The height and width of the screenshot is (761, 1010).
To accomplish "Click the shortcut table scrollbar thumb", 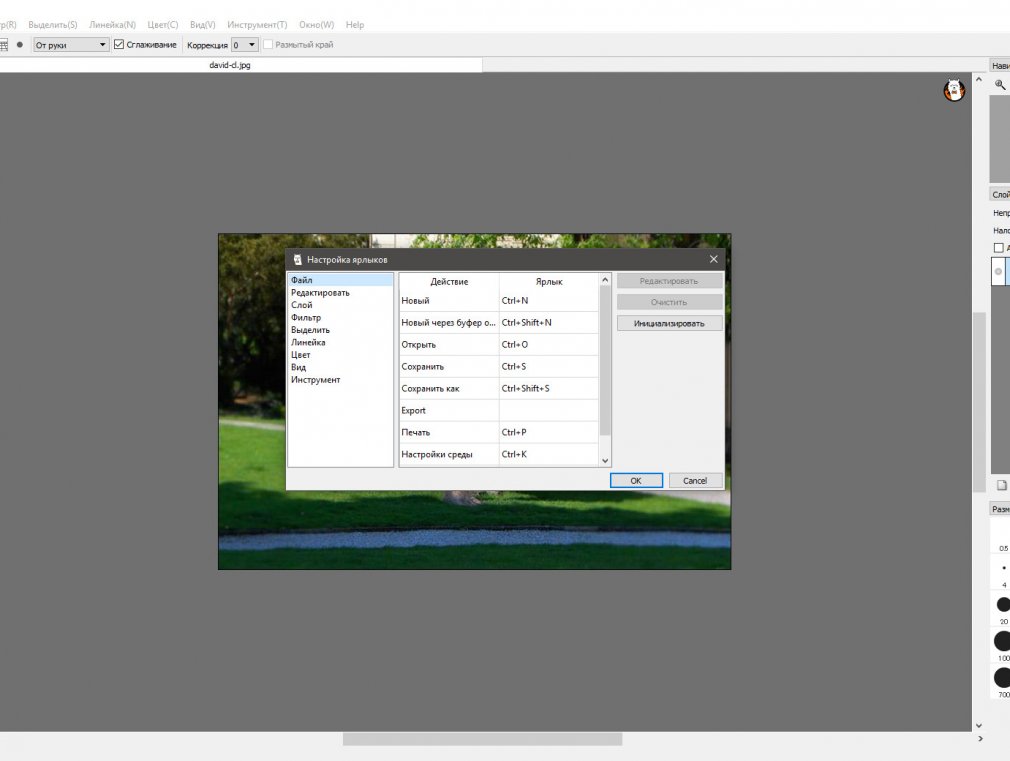I will pos(605,361).
